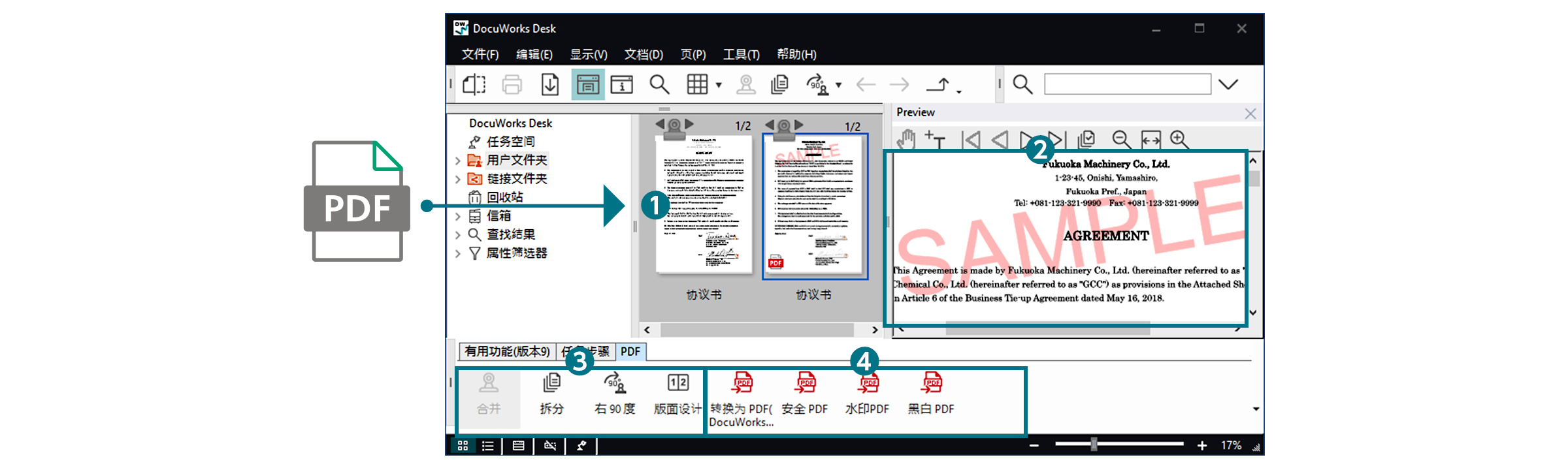Screen dimensions: 1568x470
Task: Click the back arrow navigation button
Action: [866, 84]
